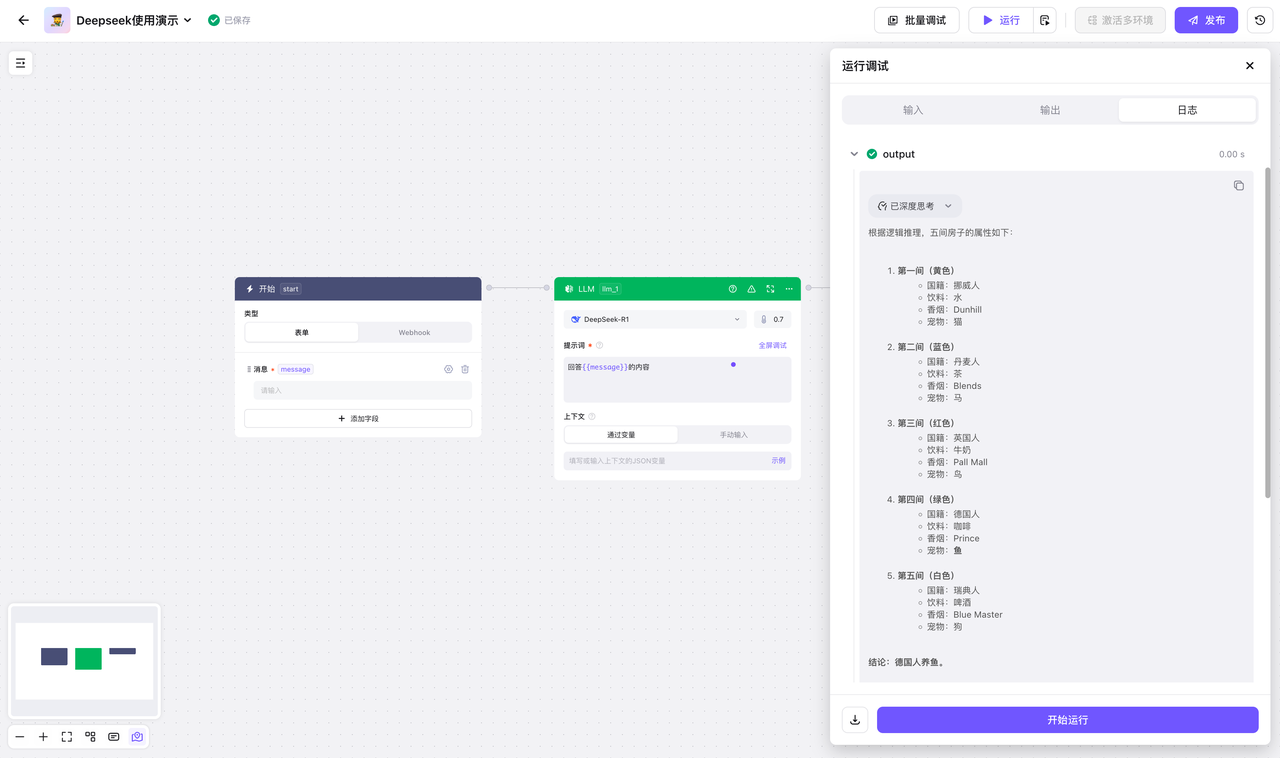Download the run log via the download icon
The height and width of the screenshot is (758, 1280).
(855, 720)
